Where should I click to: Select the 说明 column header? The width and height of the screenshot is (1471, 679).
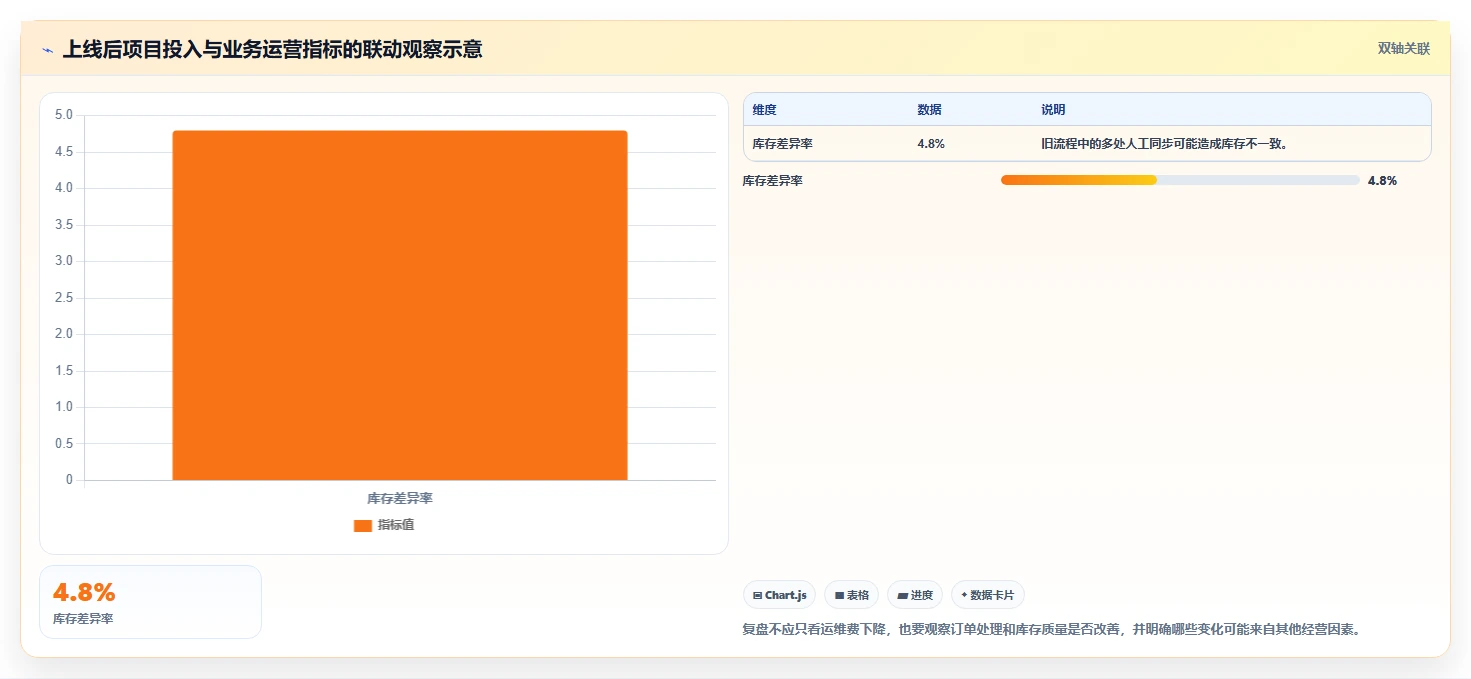pyautogui.click(x=1053, y=110)
